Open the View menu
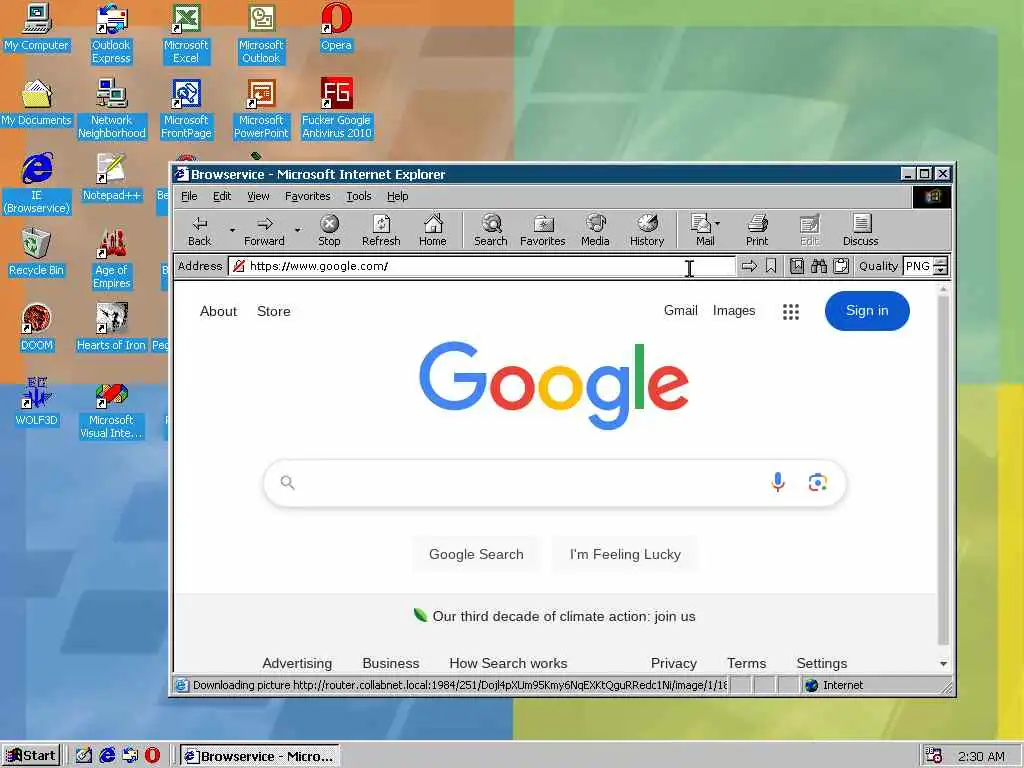This screenshot has height=768, width=1024. coord(258,196)
